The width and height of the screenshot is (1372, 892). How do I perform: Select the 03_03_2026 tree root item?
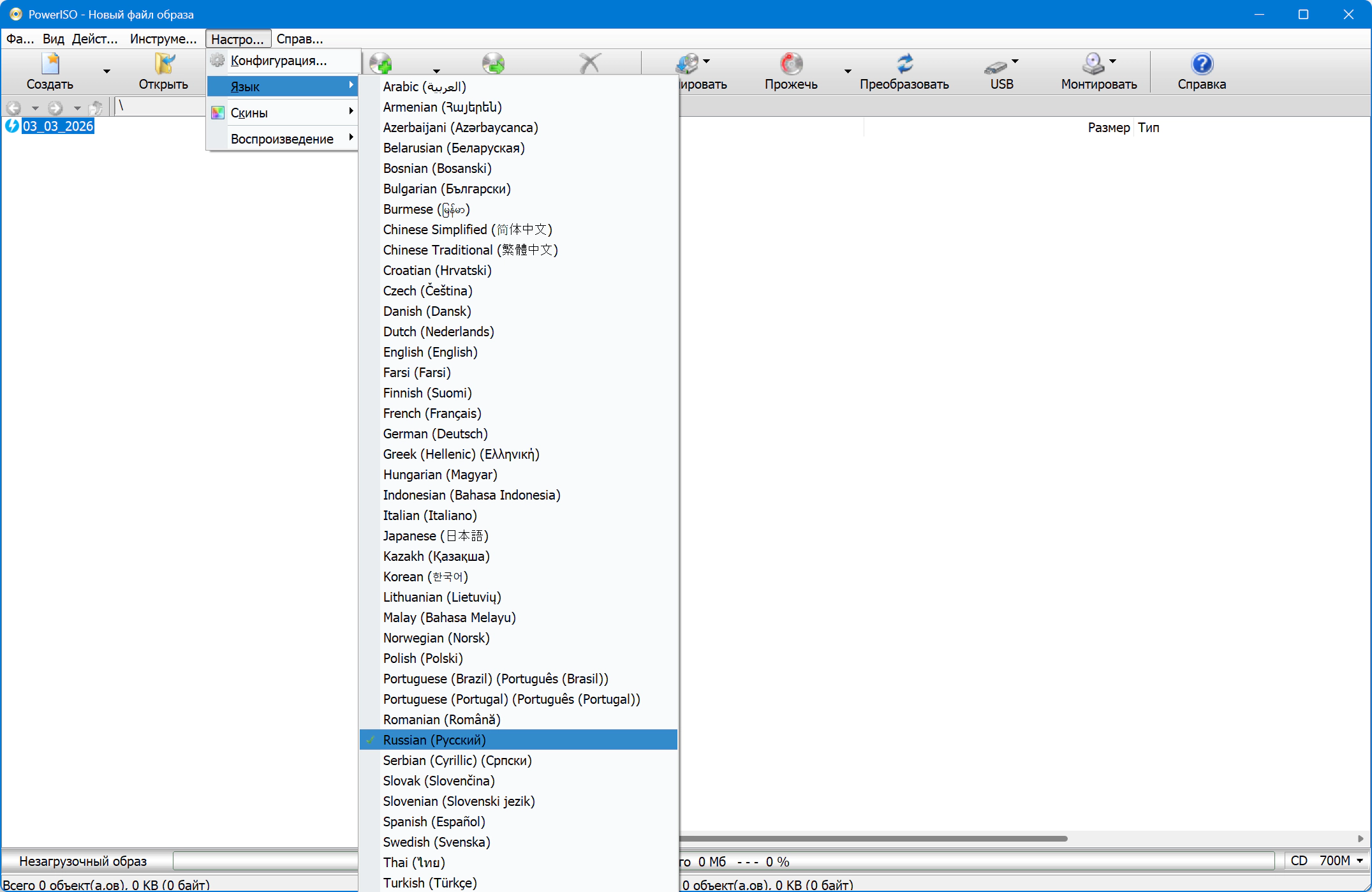point(57,126)
